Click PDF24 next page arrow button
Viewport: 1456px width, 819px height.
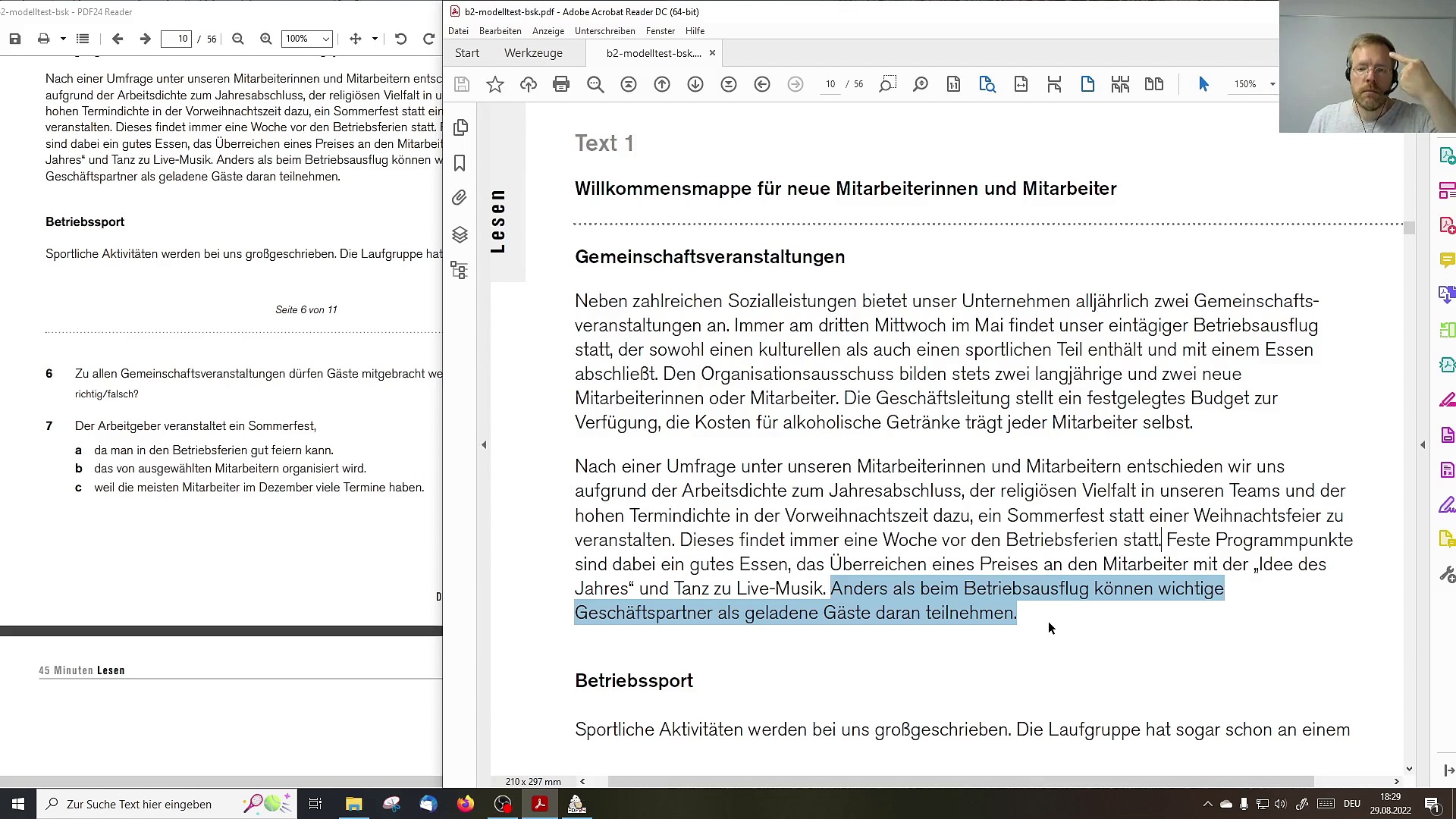(x=145, y=39)
